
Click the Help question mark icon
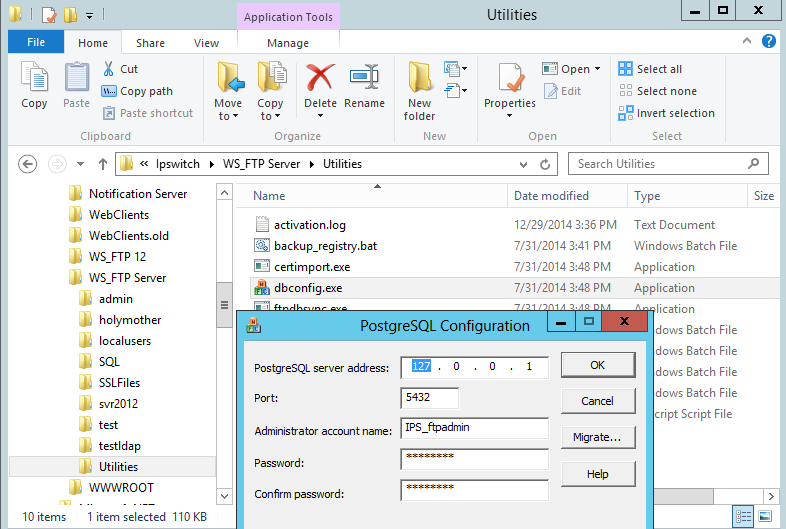(x=768, y=41)
